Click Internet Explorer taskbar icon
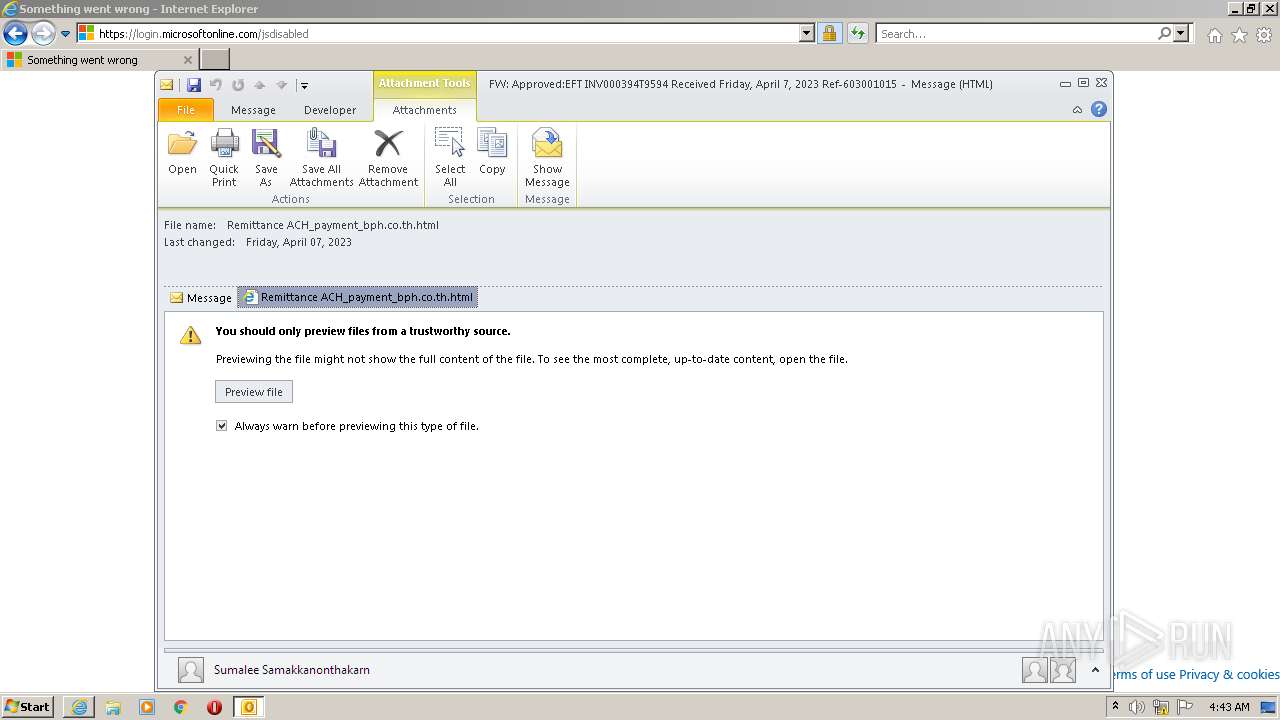The width and height of the screenshot is (1280, 720). pos(79,707)
